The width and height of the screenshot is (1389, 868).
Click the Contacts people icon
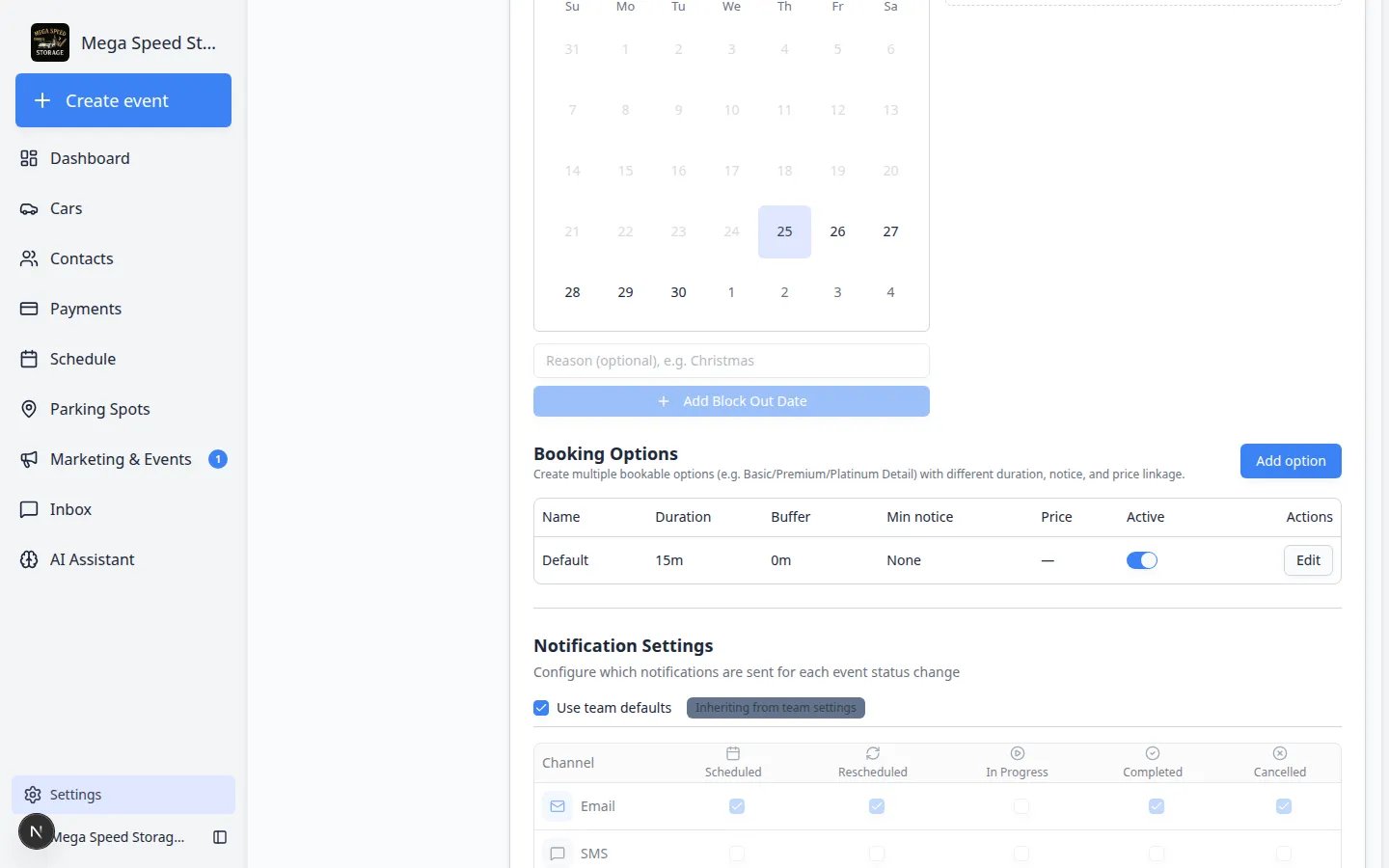pyautogui.click(x=29, y=258)
